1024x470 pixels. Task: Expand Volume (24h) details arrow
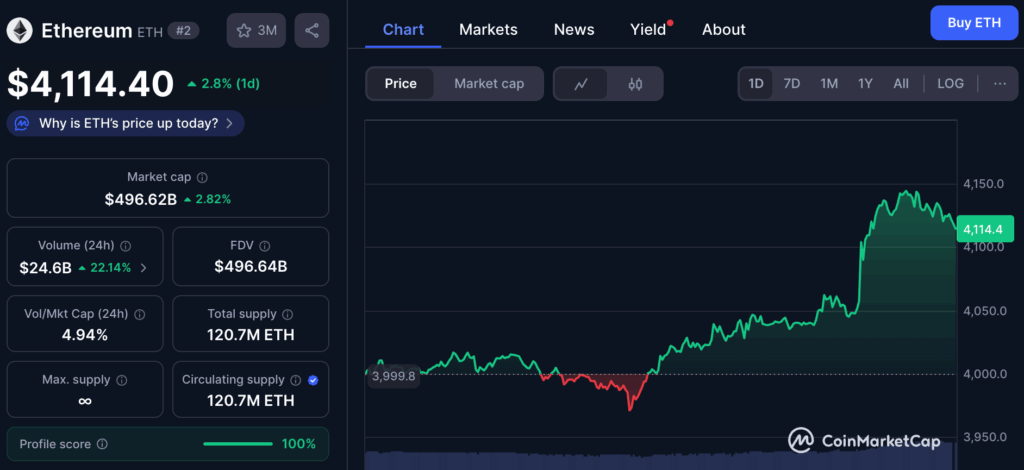[x=143, y=267]
